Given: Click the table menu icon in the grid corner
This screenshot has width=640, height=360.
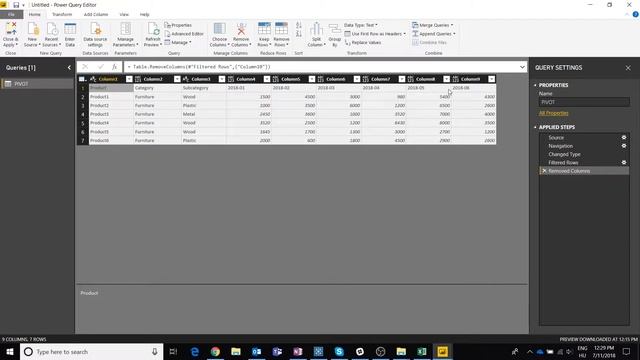Looking at the screenshot, I should [83, 79].
